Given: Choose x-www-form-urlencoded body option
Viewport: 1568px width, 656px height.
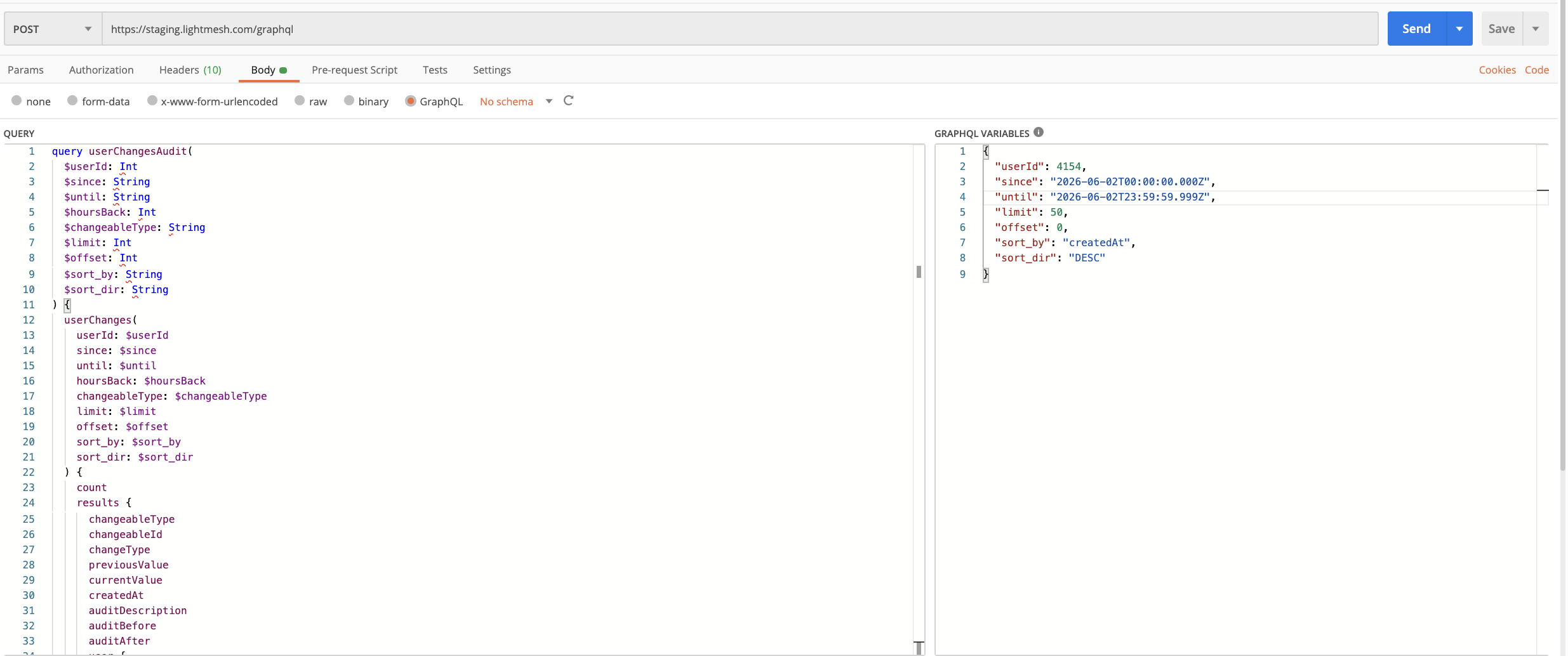Looking at the screenshot, I should (152, 101).
